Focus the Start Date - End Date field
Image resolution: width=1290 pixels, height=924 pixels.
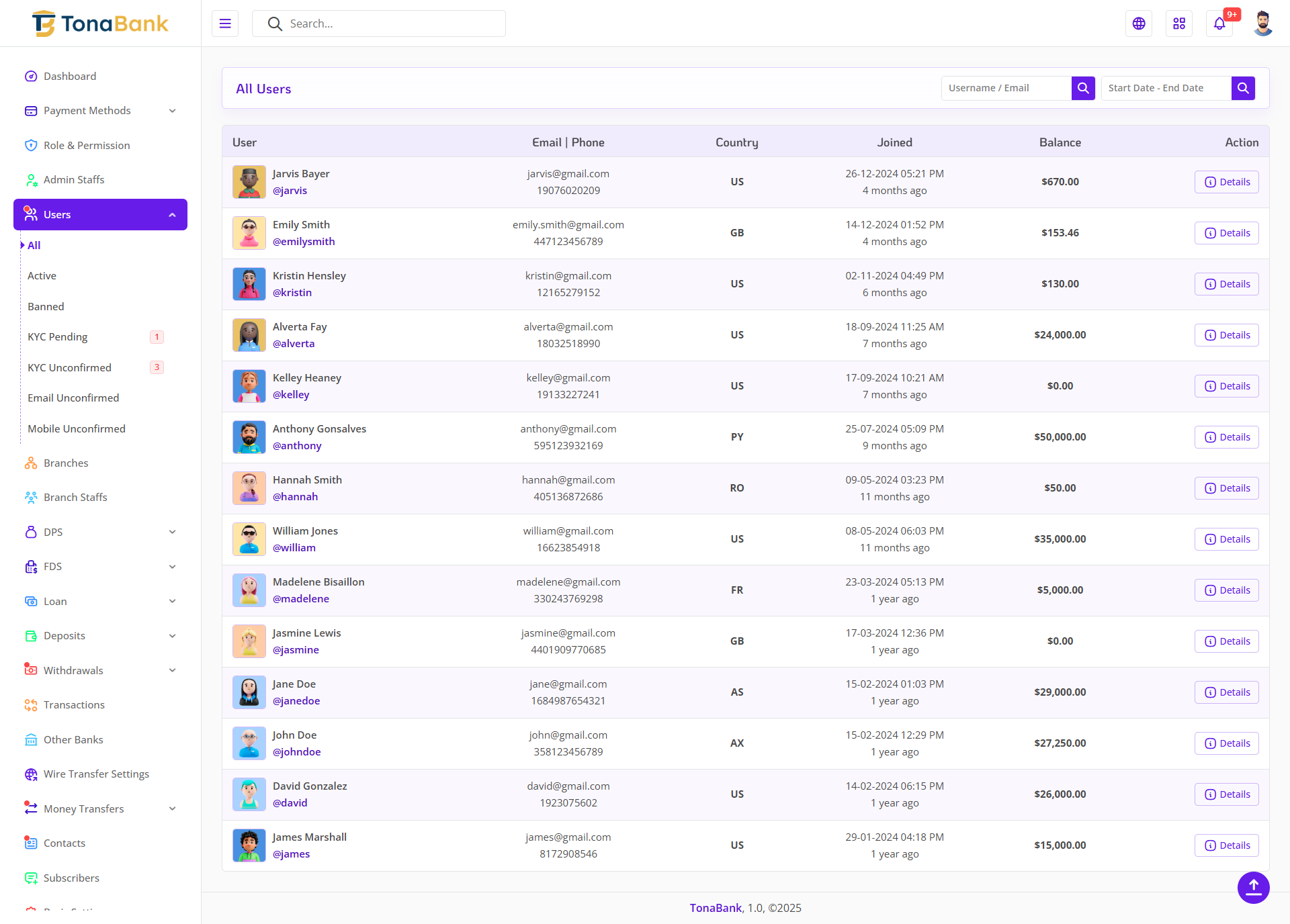click(1166, 88)
